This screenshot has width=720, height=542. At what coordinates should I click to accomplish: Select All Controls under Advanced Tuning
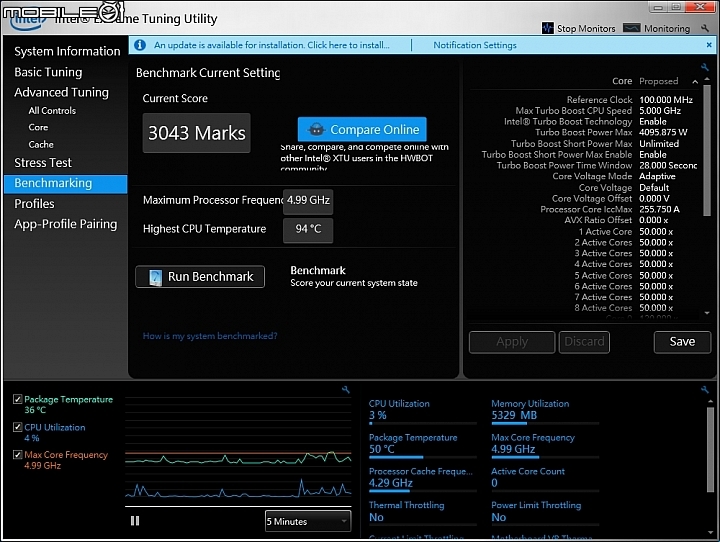(52, 111)
